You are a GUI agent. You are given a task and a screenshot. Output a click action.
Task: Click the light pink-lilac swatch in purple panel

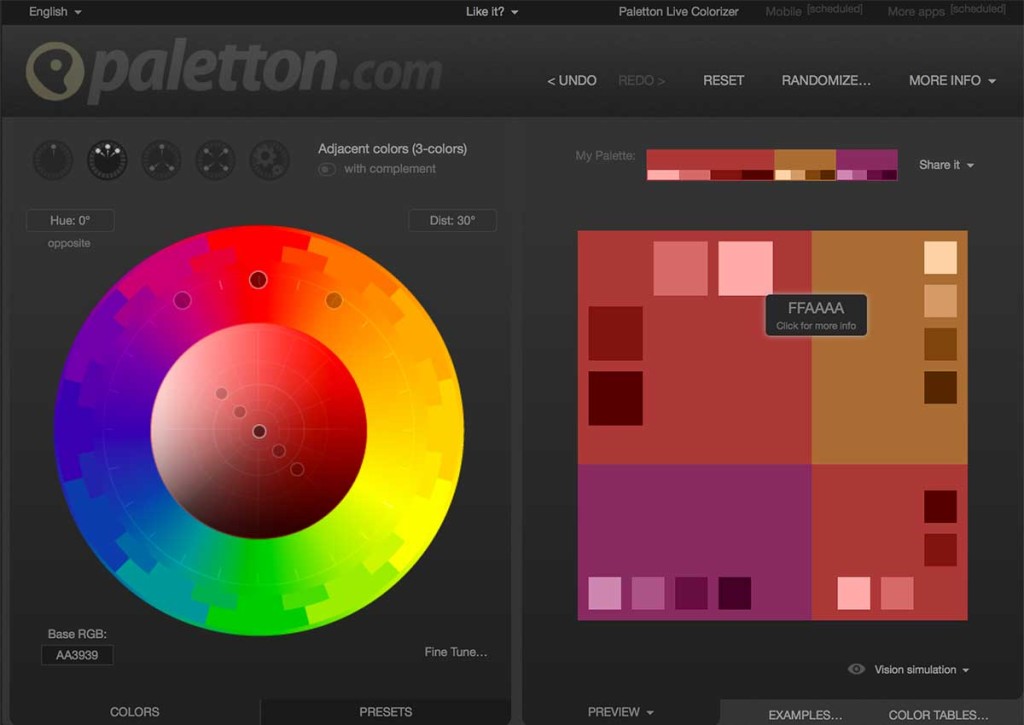pos(605,593)
